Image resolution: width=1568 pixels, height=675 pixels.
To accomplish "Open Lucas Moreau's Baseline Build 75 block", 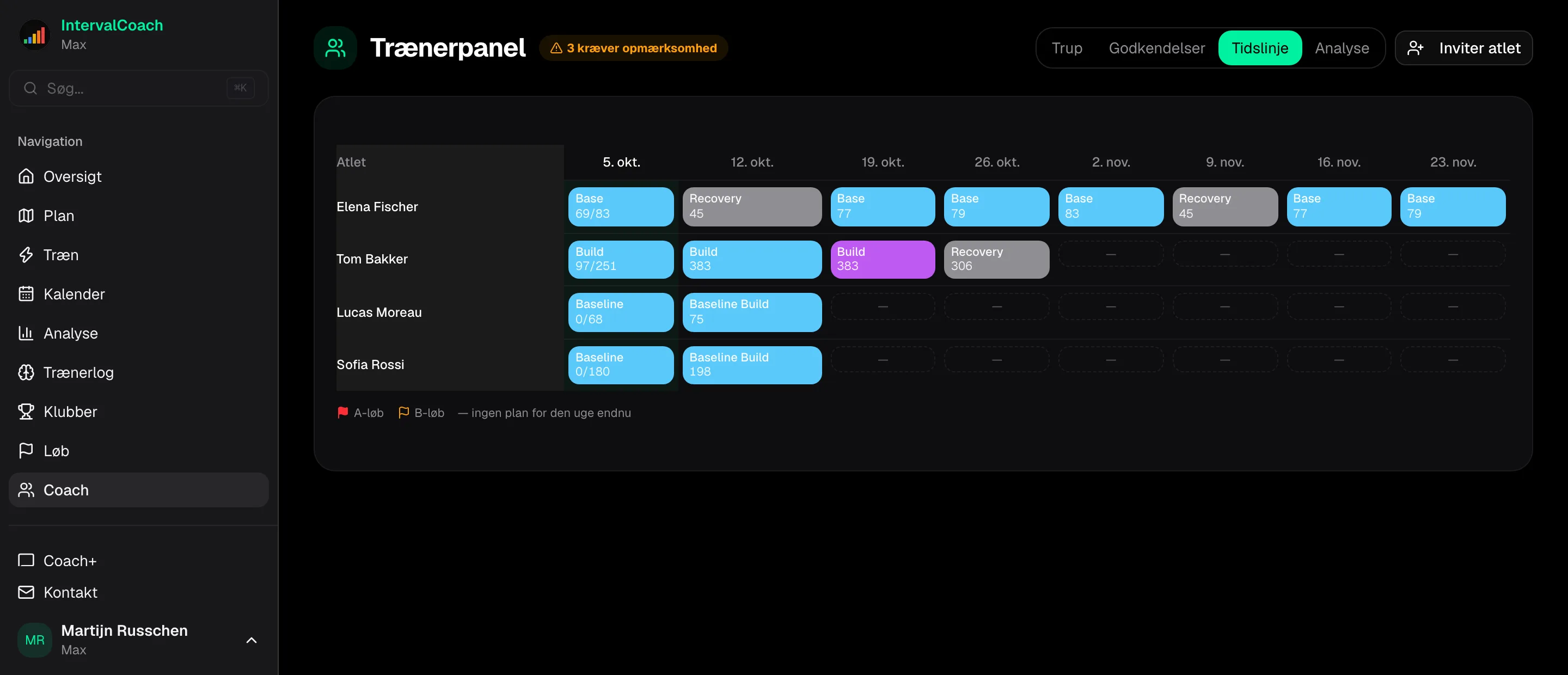I will pyautogui.click(x=752, y=312).
